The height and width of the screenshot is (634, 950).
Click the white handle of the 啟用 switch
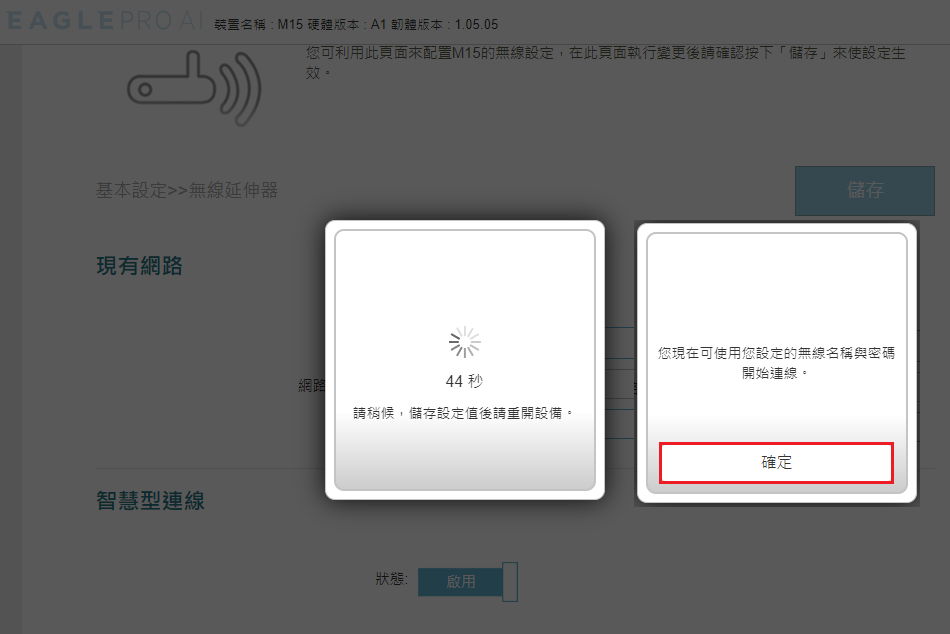coord(510,581)
